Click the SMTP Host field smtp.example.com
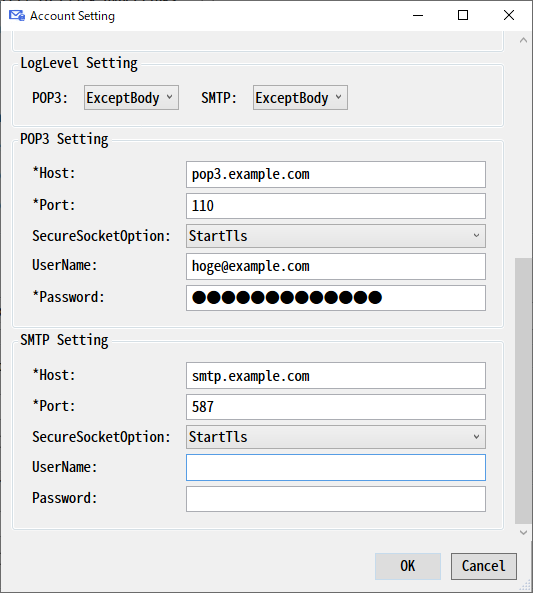 pos(336,376)
